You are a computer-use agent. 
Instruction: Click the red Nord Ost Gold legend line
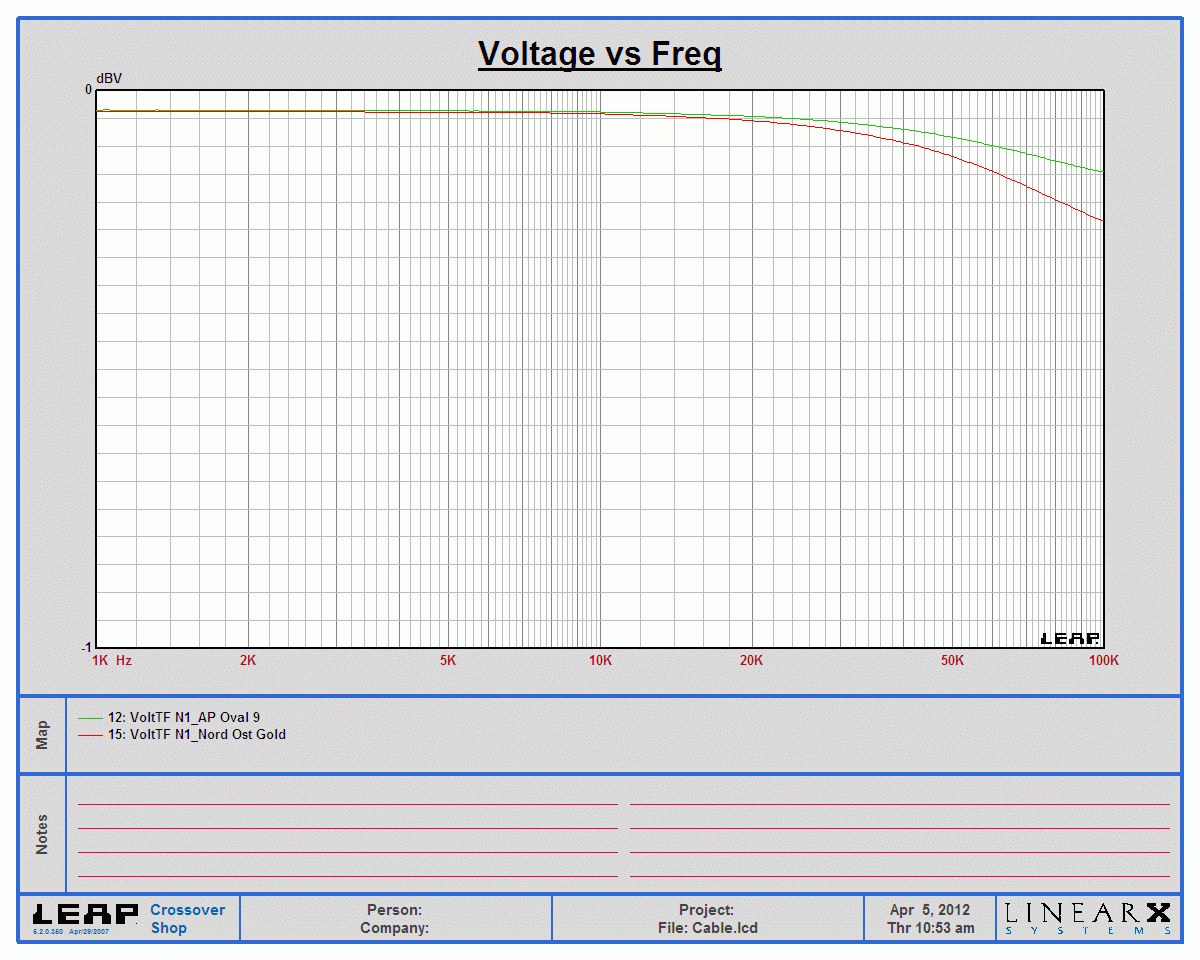coord(90,735)
